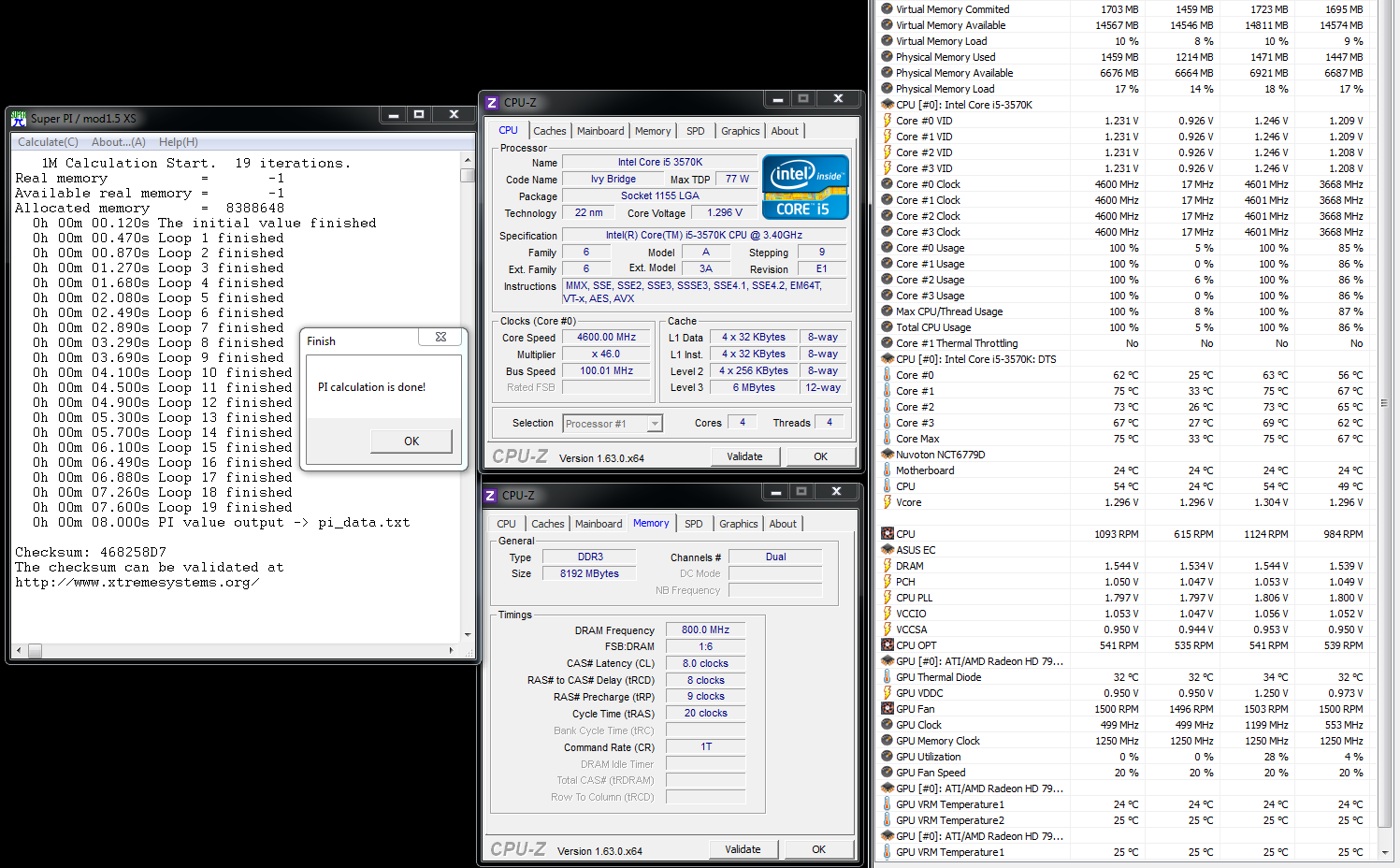1400x868 pixels.
Task: Click the Checksum: 468258D7 line
Action: click(x=91, y=552)
